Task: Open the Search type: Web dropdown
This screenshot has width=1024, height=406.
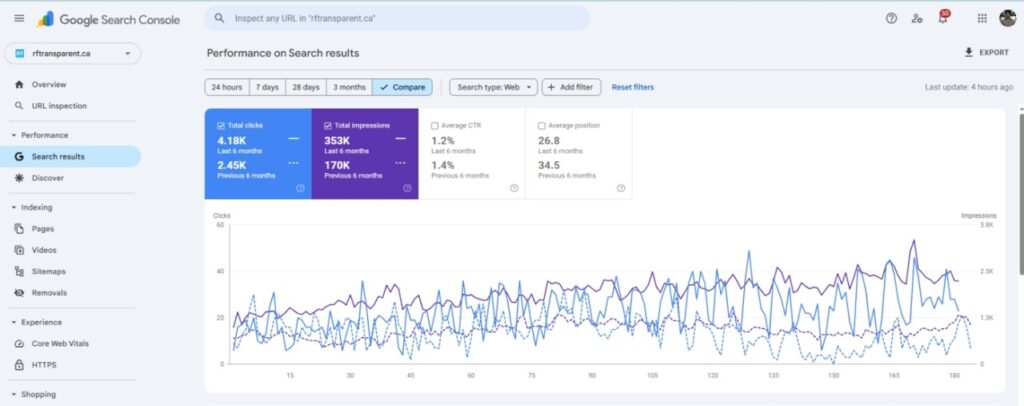Action: (493, 87)
